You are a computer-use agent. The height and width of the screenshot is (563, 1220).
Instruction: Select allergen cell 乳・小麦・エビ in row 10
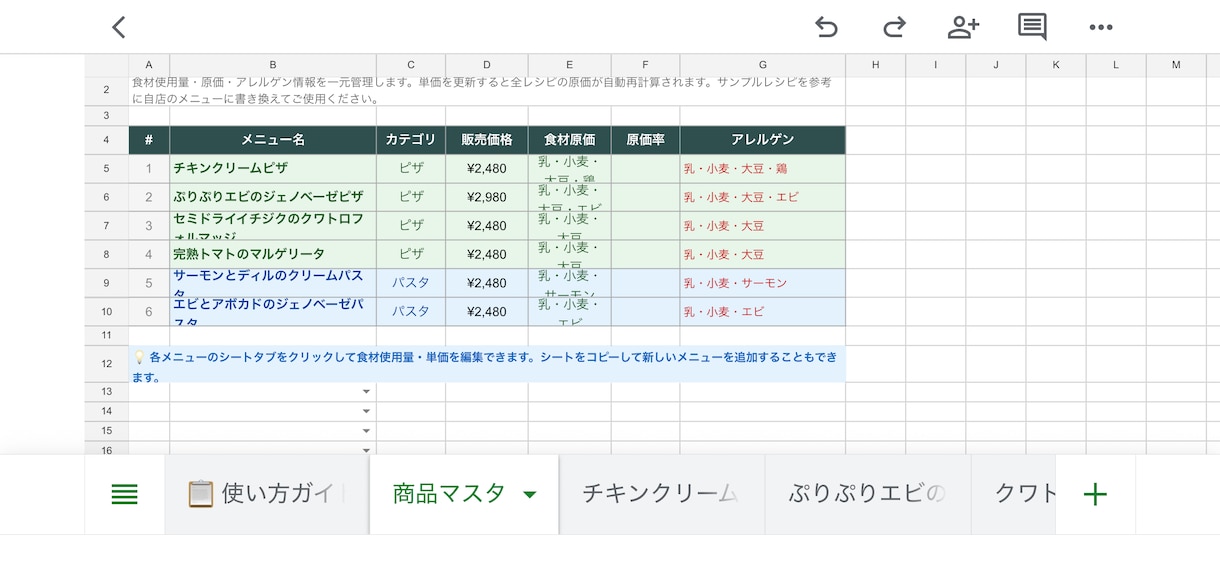coord(763,311)
